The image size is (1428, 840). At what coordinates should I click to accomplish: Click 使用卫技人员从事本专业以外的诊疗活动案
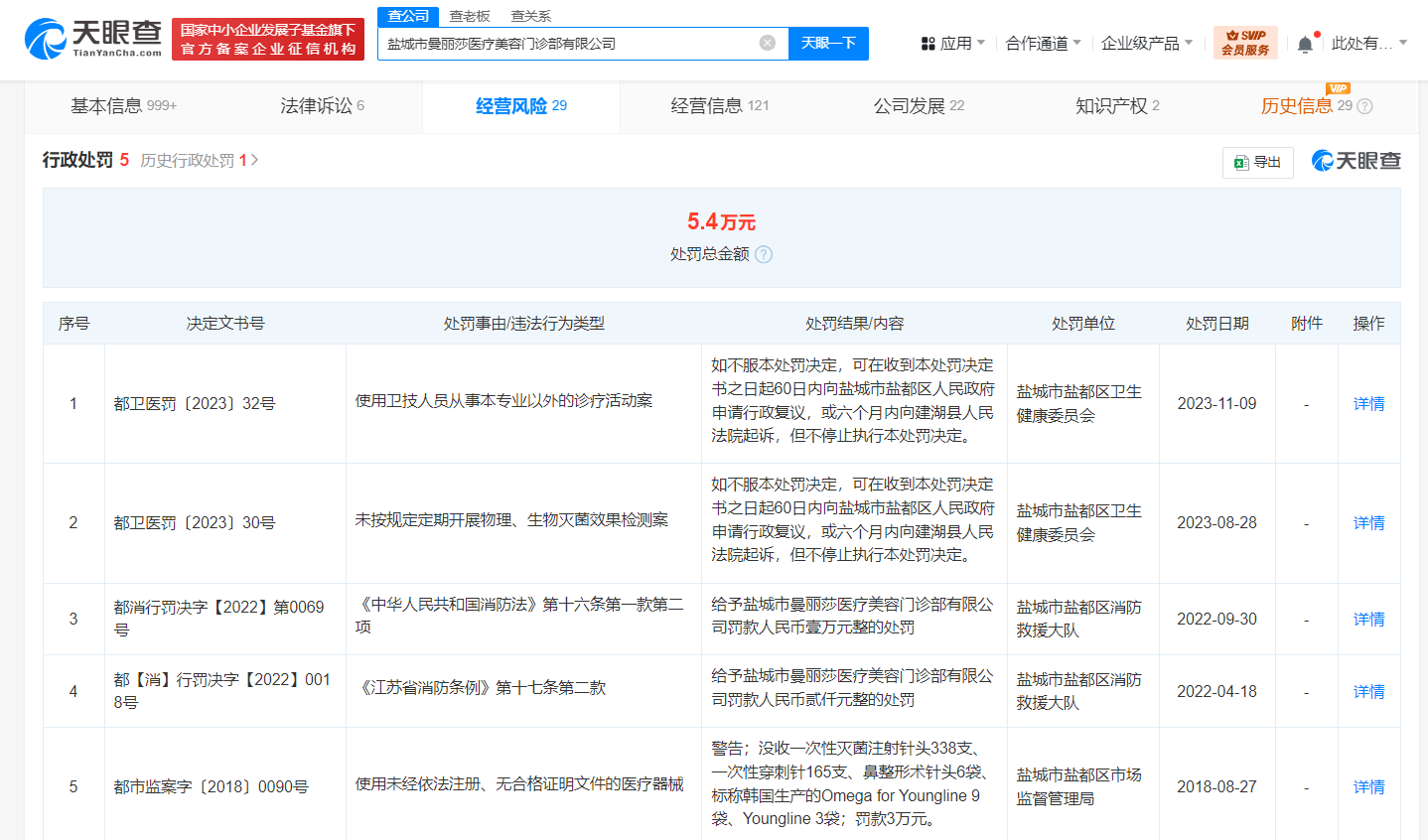click(504, 401)
